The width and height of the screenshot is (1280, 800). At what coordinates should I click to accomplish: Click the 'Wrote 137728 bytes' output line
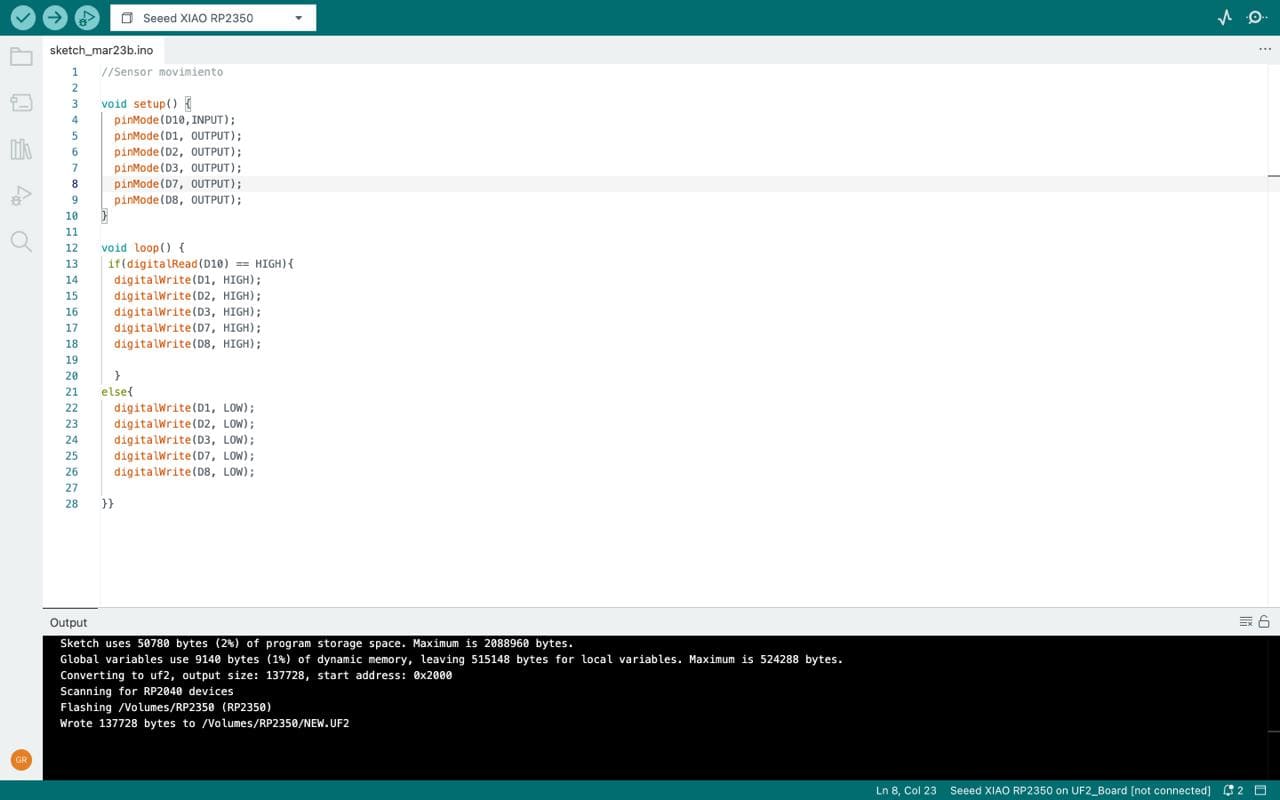[x=205, y=723]
